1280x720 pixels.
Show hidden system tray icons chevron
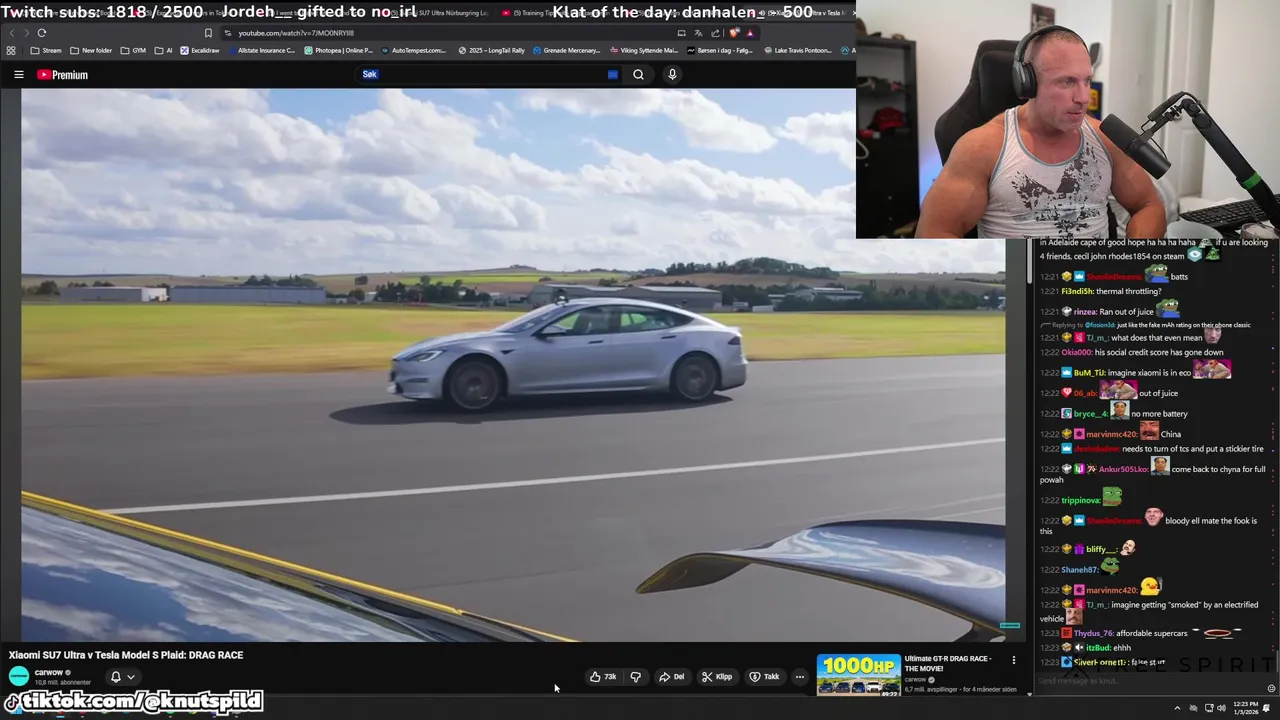[x=1177, y=708]
